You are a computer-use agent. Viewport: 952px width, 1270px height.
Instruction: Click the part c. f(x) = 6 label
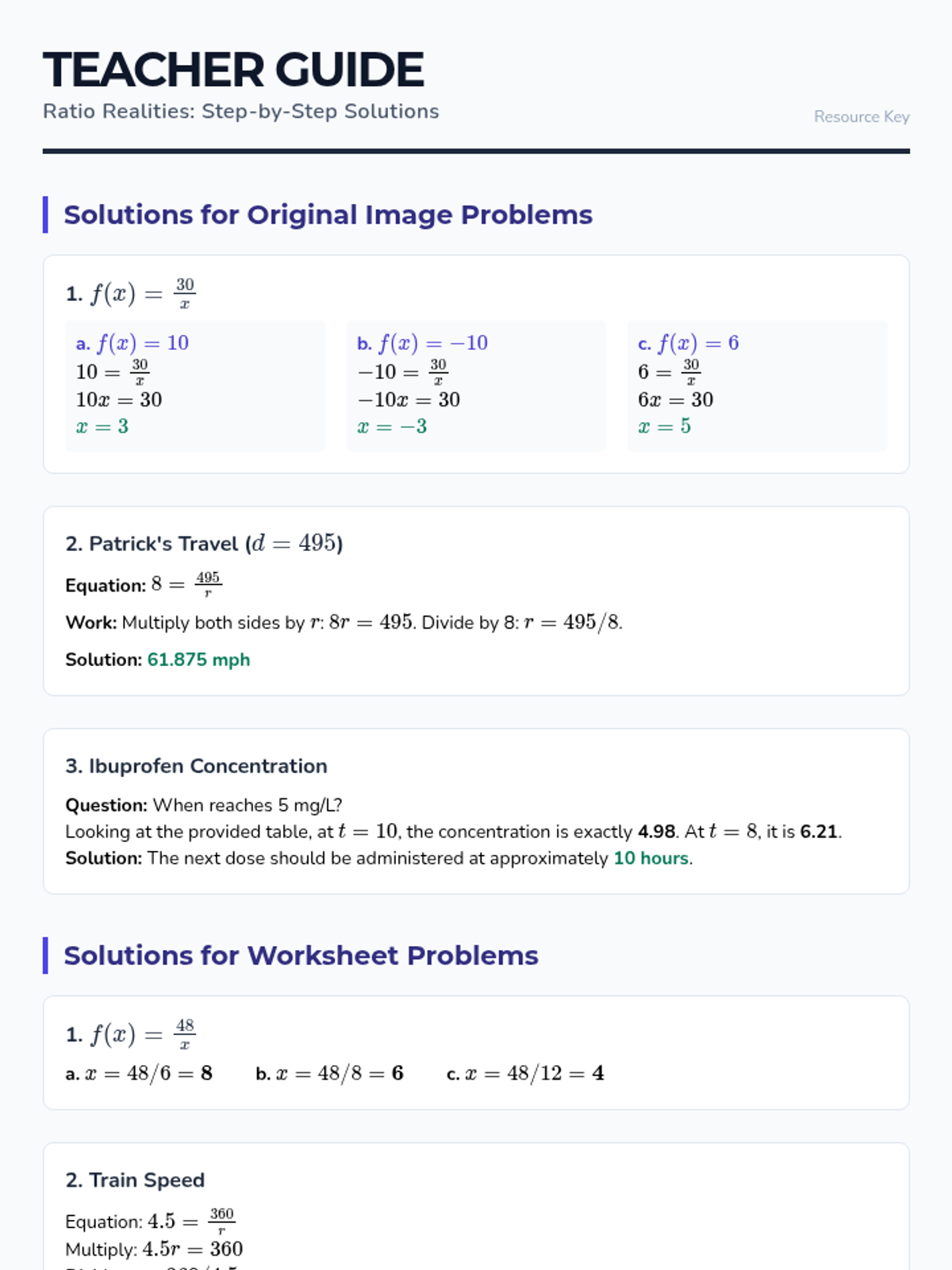point(688,343)
